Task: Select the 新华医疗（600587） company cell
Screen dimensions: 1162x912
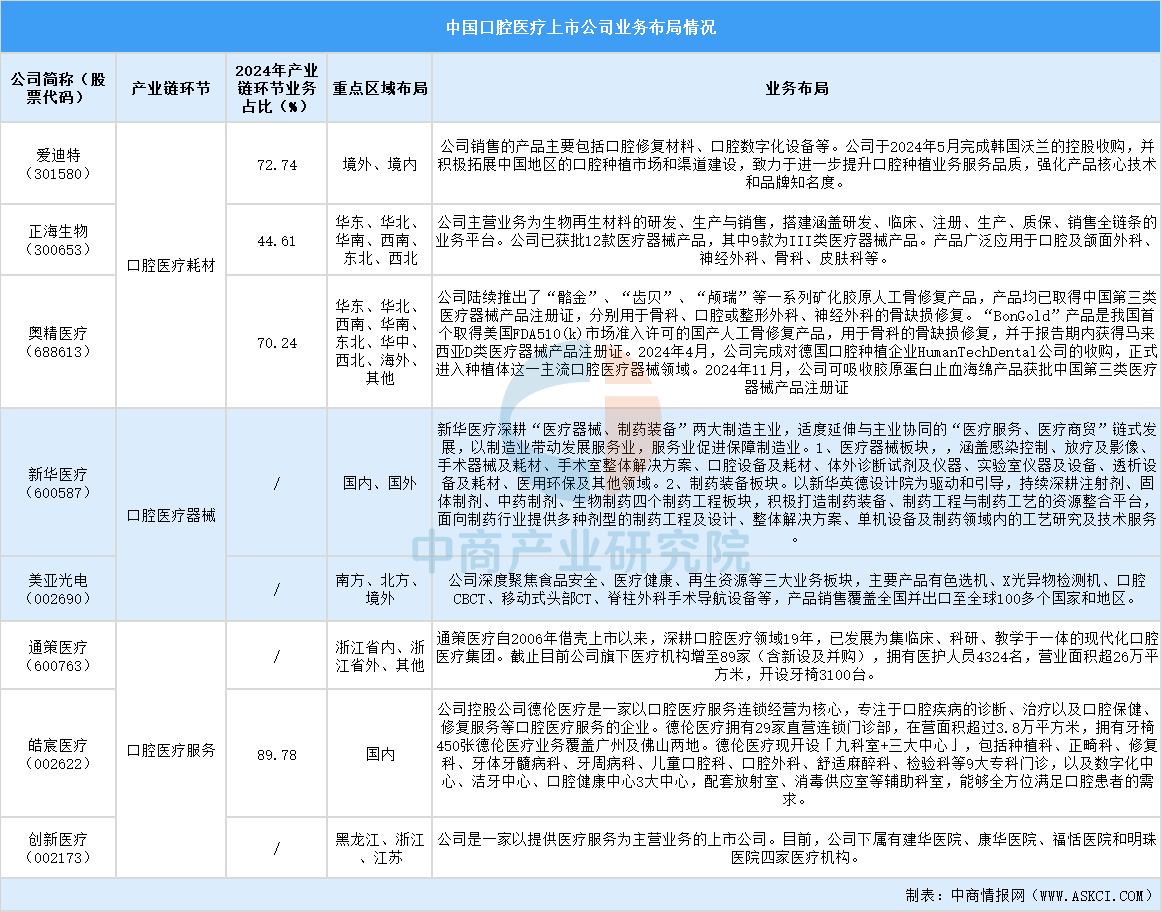Action: pyautogui.click(x=58, y=482)
